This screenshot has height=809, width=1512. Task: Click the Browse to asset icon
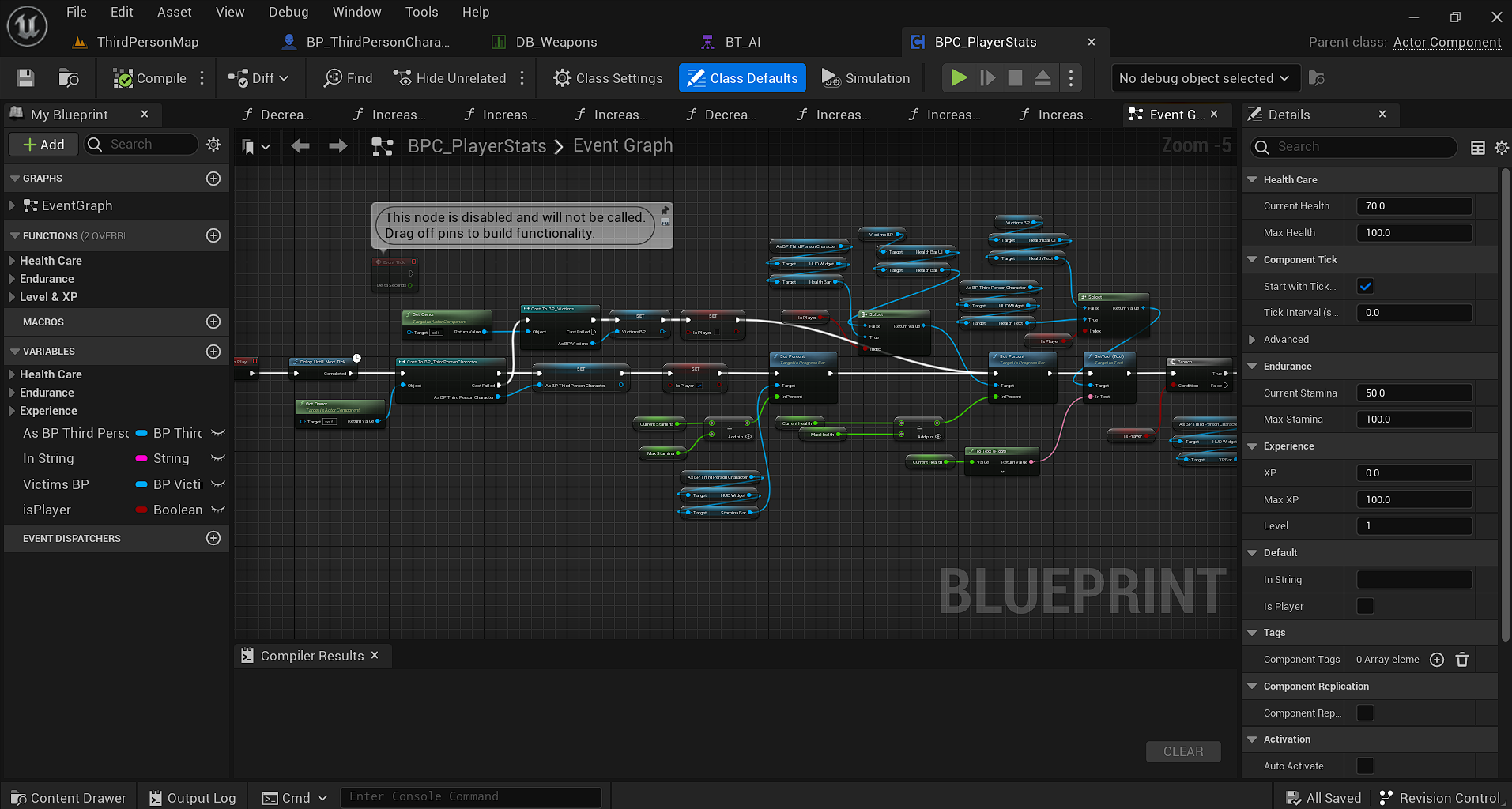[x=69, y=77]
